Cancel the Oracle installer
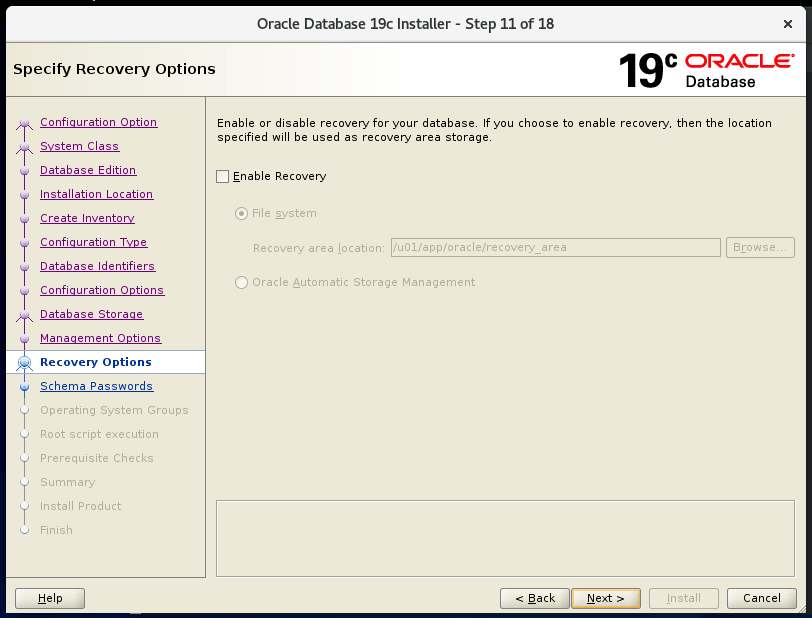Viewport: 812px width, 618px height. click(762, 598)
